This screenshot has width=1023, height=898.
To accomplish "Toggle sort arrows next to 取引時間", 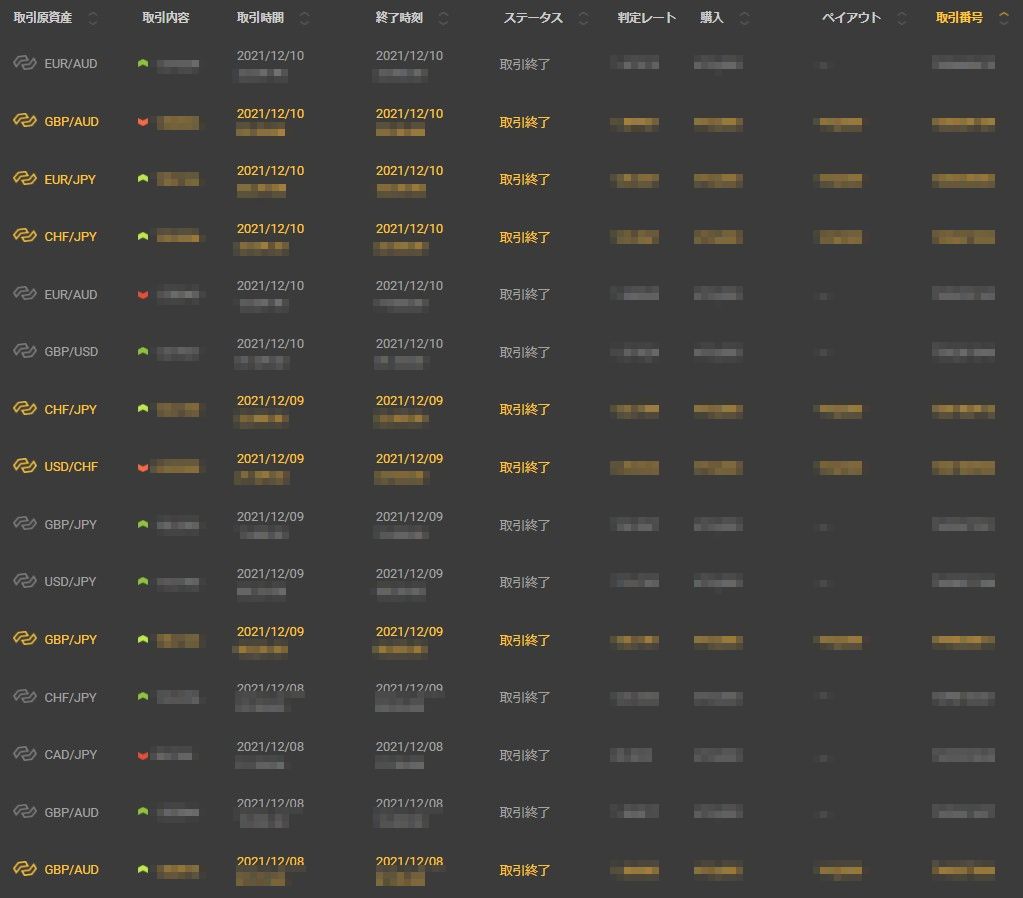I will coord(304,19).
